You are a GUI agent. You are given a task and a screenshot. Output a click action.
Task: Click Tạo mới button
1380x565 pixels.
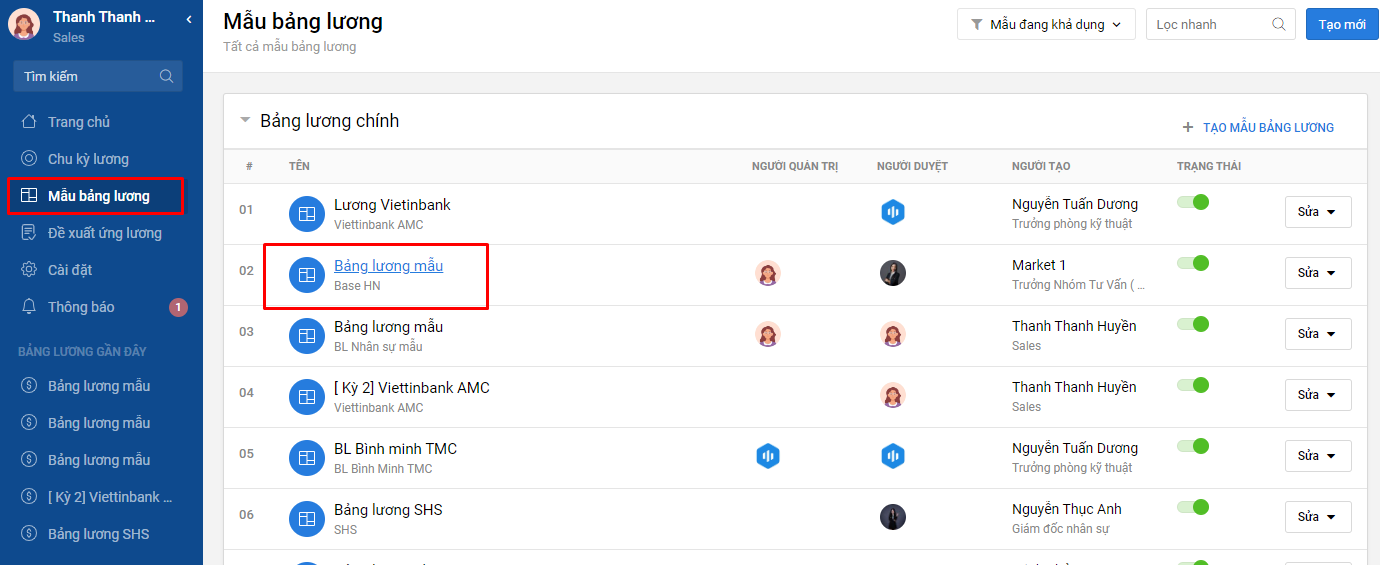coord(1342,24)
